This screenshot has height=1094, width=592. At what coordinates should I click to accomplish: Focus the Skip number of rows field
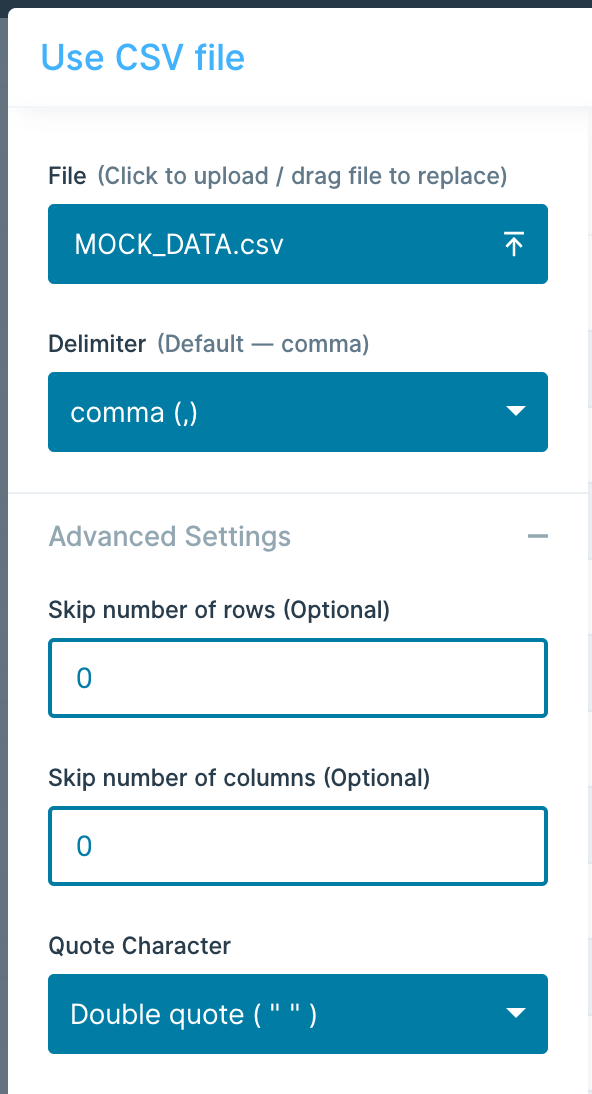[x=298, y=678]
